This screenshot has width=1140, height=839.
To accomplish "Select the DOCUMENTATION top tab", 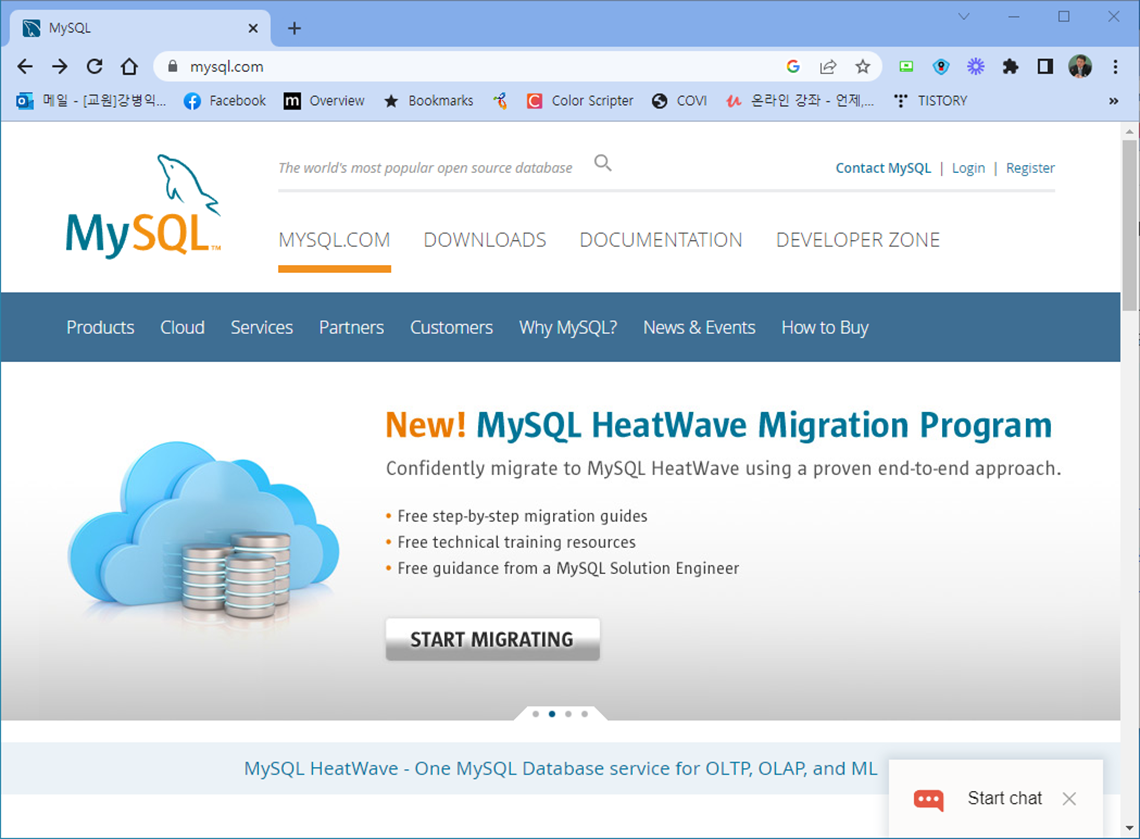I will click(x=661, y=240).
